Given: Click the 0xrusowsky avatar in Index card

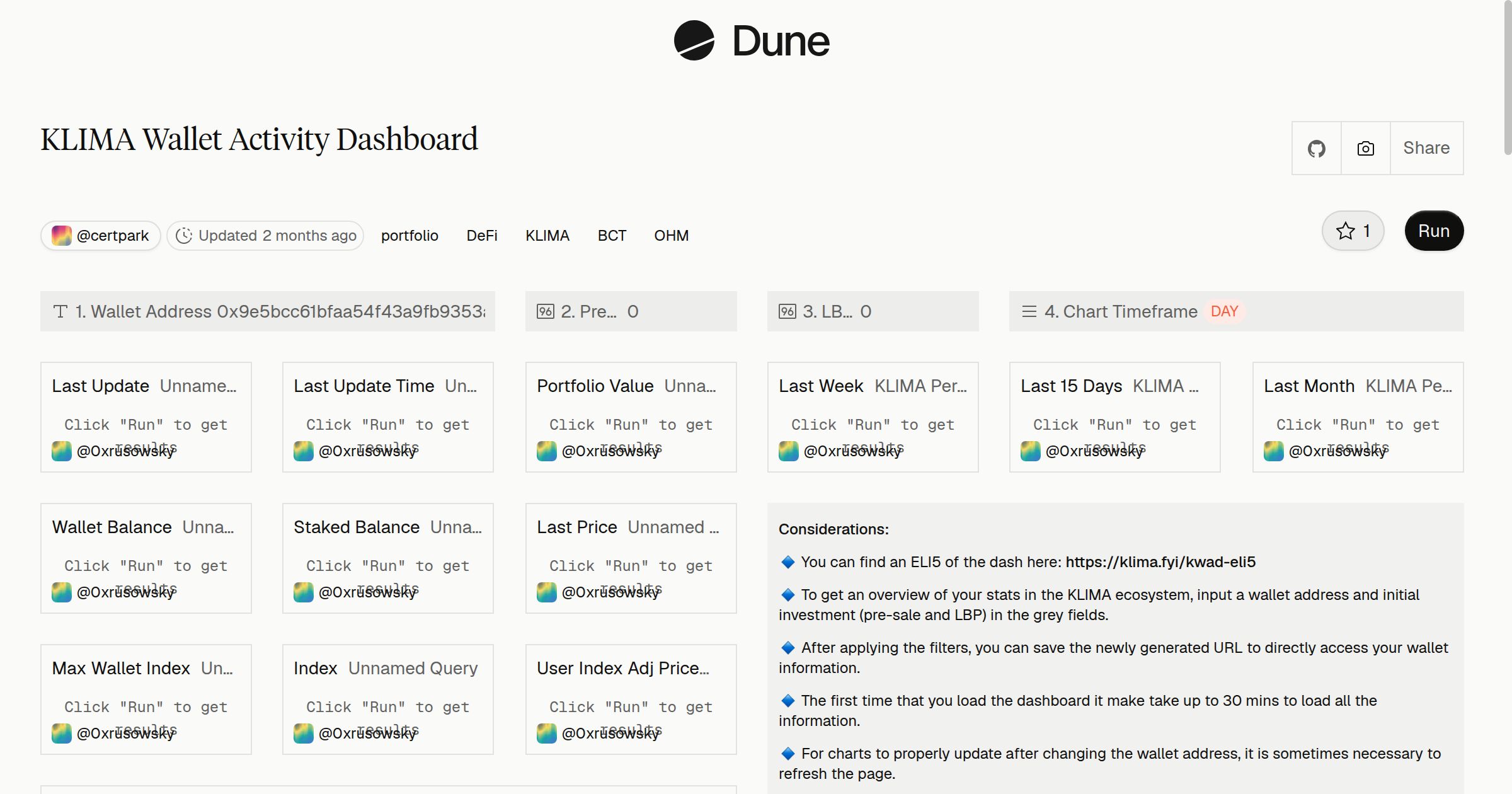Looking at the screenshot, I should pyautogui.click(x=304, y=734).
